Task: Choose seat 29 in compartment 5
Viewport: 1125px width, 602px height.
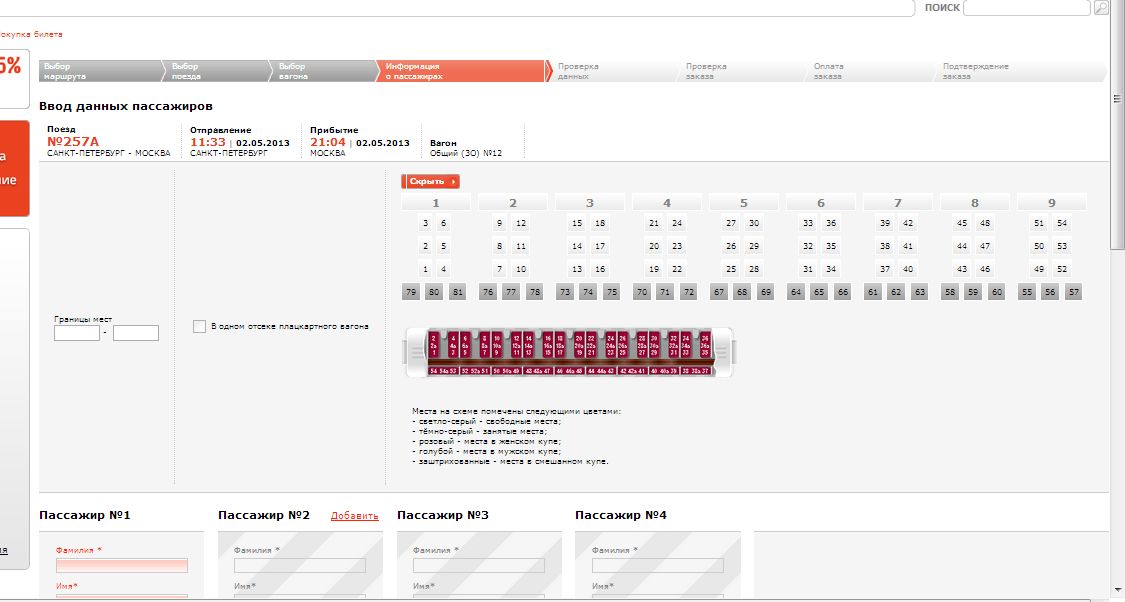Action: coord(754,246)
